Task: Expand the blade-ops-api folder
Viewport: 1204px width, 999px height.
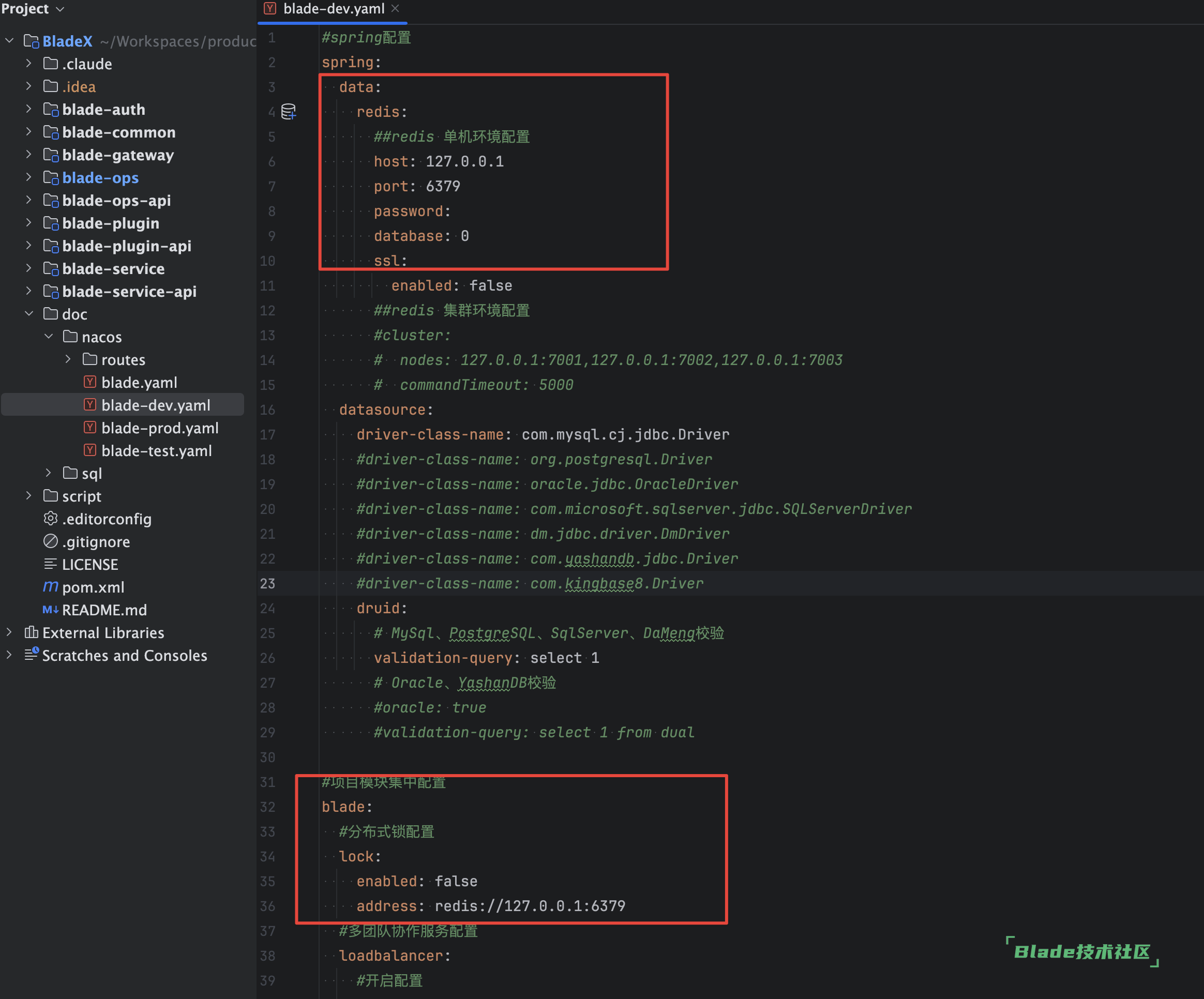Action: tap(28, 200)
